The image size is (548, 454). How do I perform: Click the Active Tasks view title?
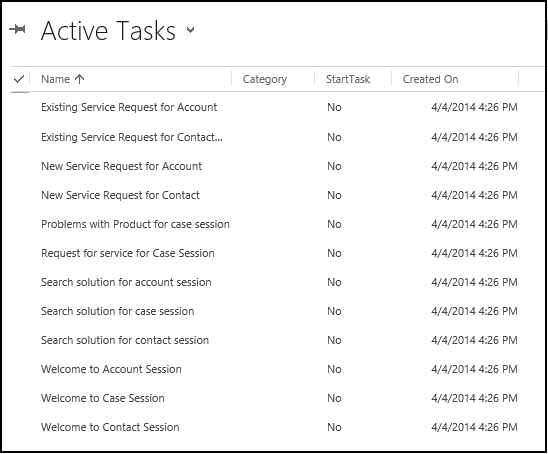[108, 31]
